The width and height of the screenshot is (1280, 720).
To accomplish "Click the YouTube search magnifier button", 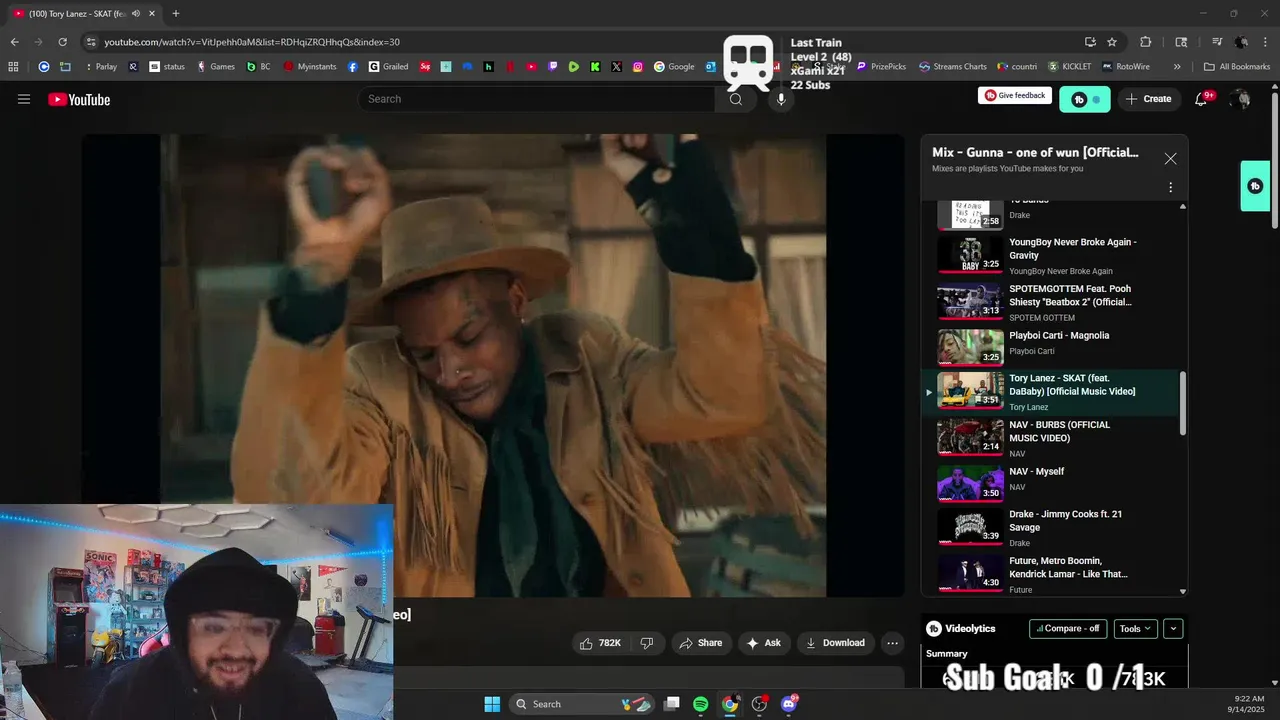I will [x=736, y=99].
